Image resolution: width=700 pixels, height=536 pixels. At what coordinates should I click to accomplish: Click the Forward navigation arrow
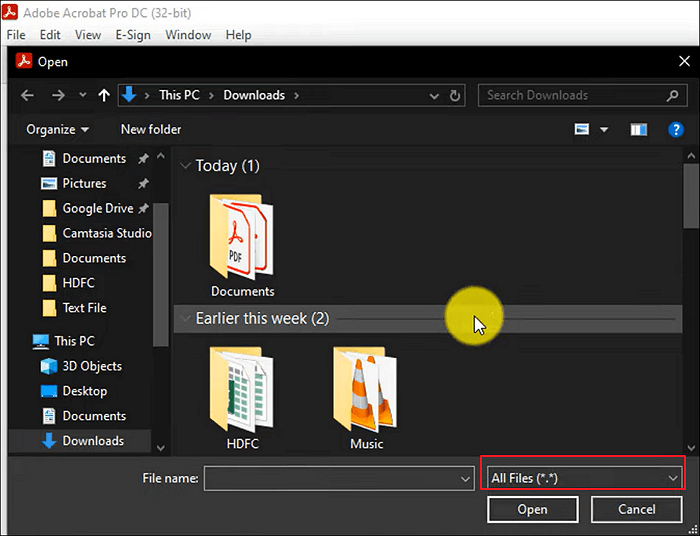point(58,95)
